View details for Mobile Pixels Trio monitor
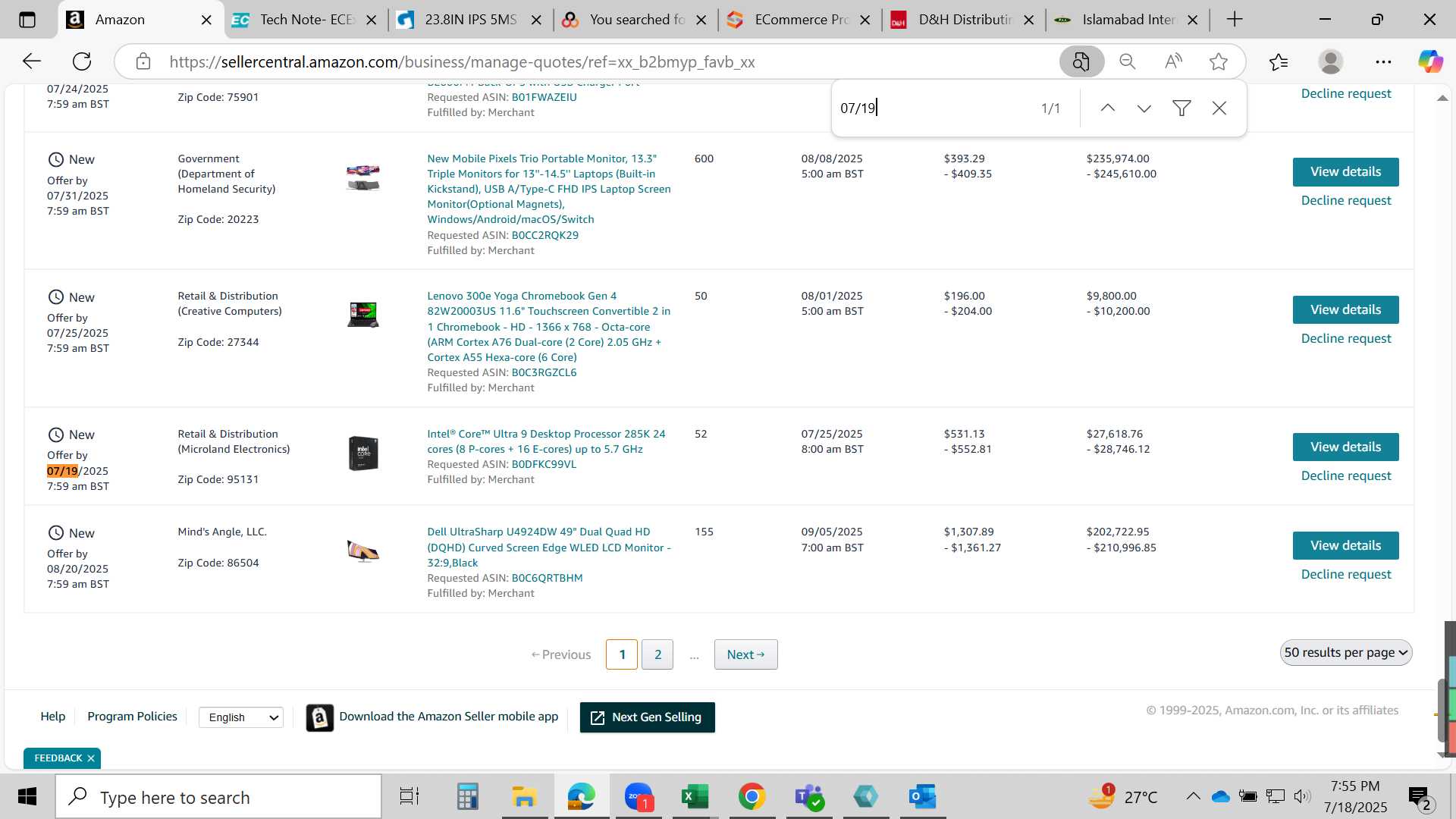 click(1345, 172)
